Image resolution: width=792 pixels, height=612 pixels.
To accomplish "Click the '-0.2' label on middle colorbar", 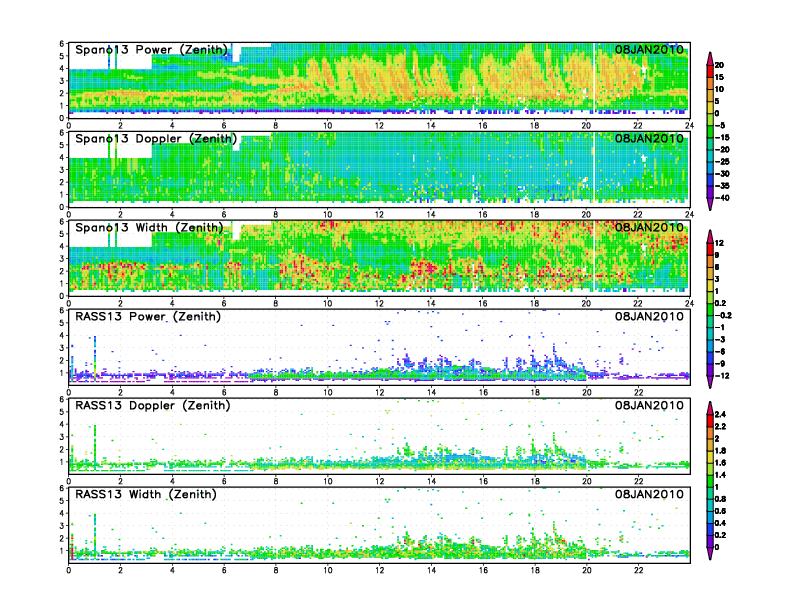I will pos(723,316).
